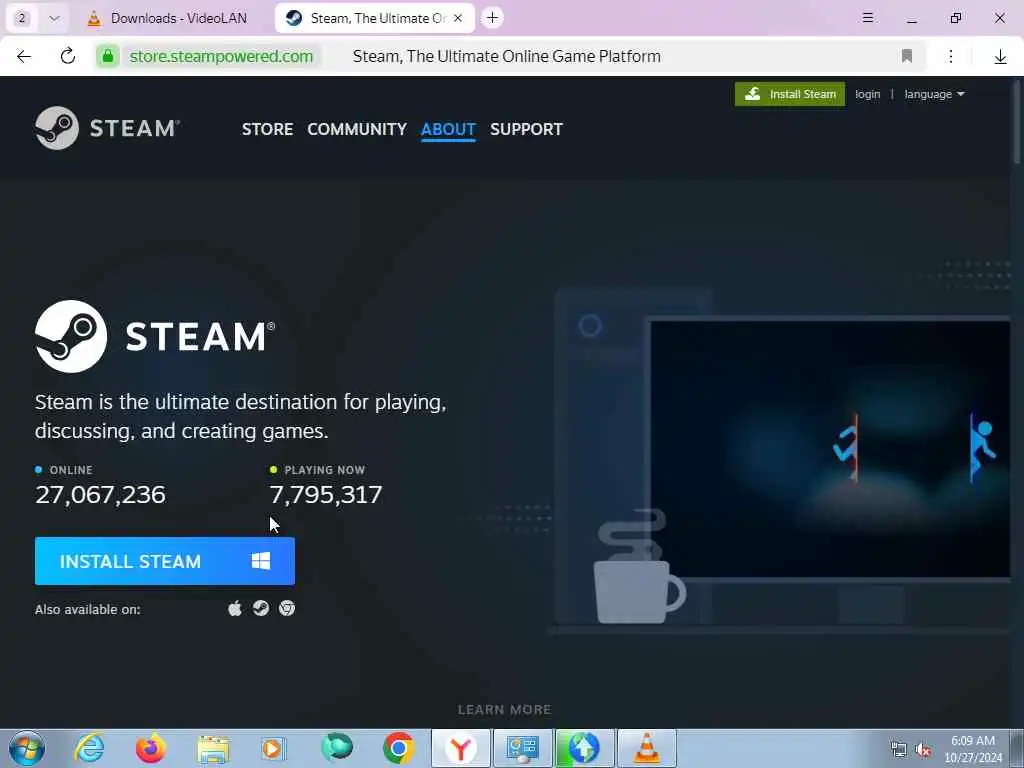The image size is (1024, 768).
Task: Click the browser back arrow
Action: pyautogui.click(x=24, y=56)
